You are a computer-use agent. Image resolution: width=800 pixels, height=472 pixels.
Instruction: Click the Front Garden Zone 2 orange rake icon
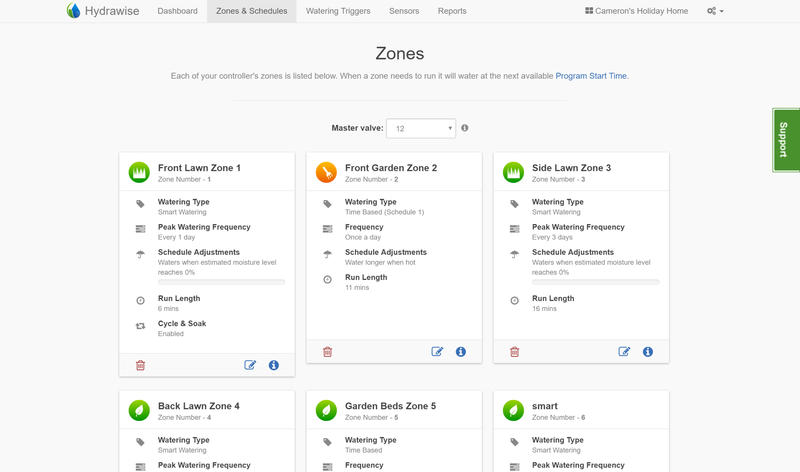click(326, 172)
